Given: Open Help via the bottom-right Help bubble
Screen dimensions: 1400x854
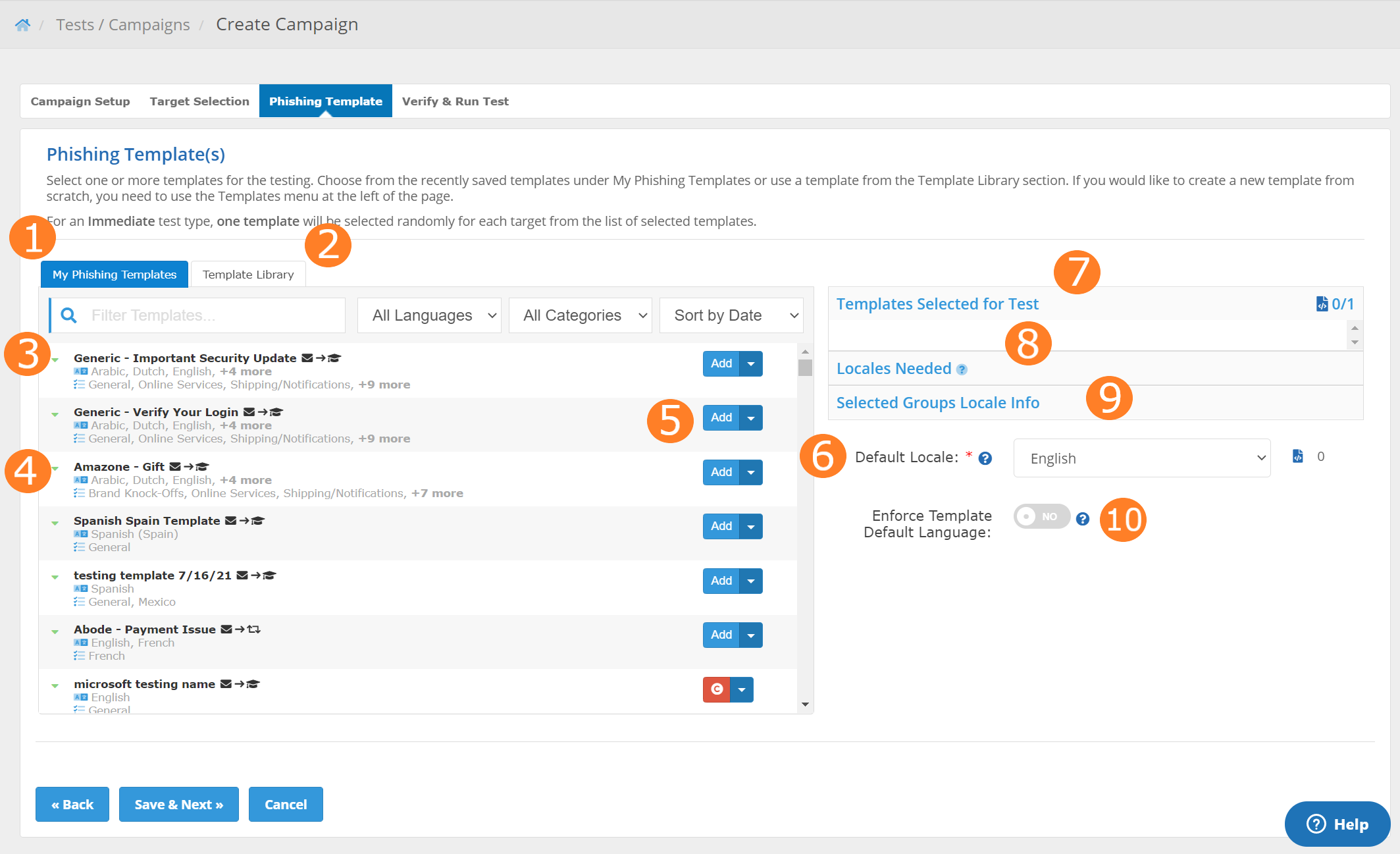Looking at the screenshot, I should click(x=1337, y=824).
